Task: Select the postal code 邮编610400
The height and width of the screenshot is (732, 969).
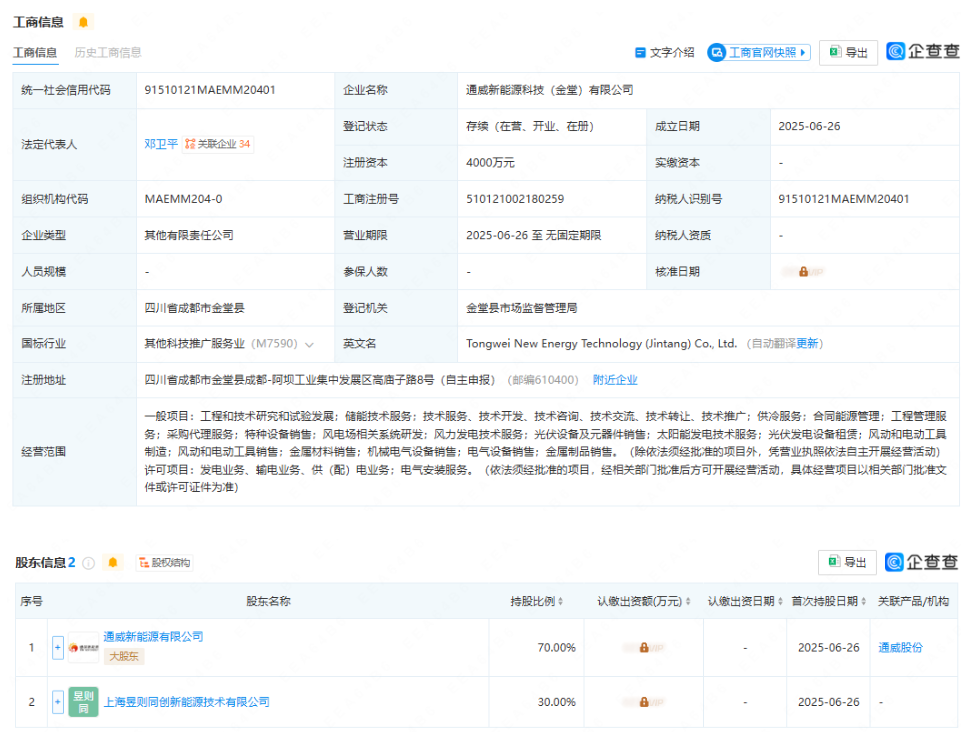Action: point(543,380)
